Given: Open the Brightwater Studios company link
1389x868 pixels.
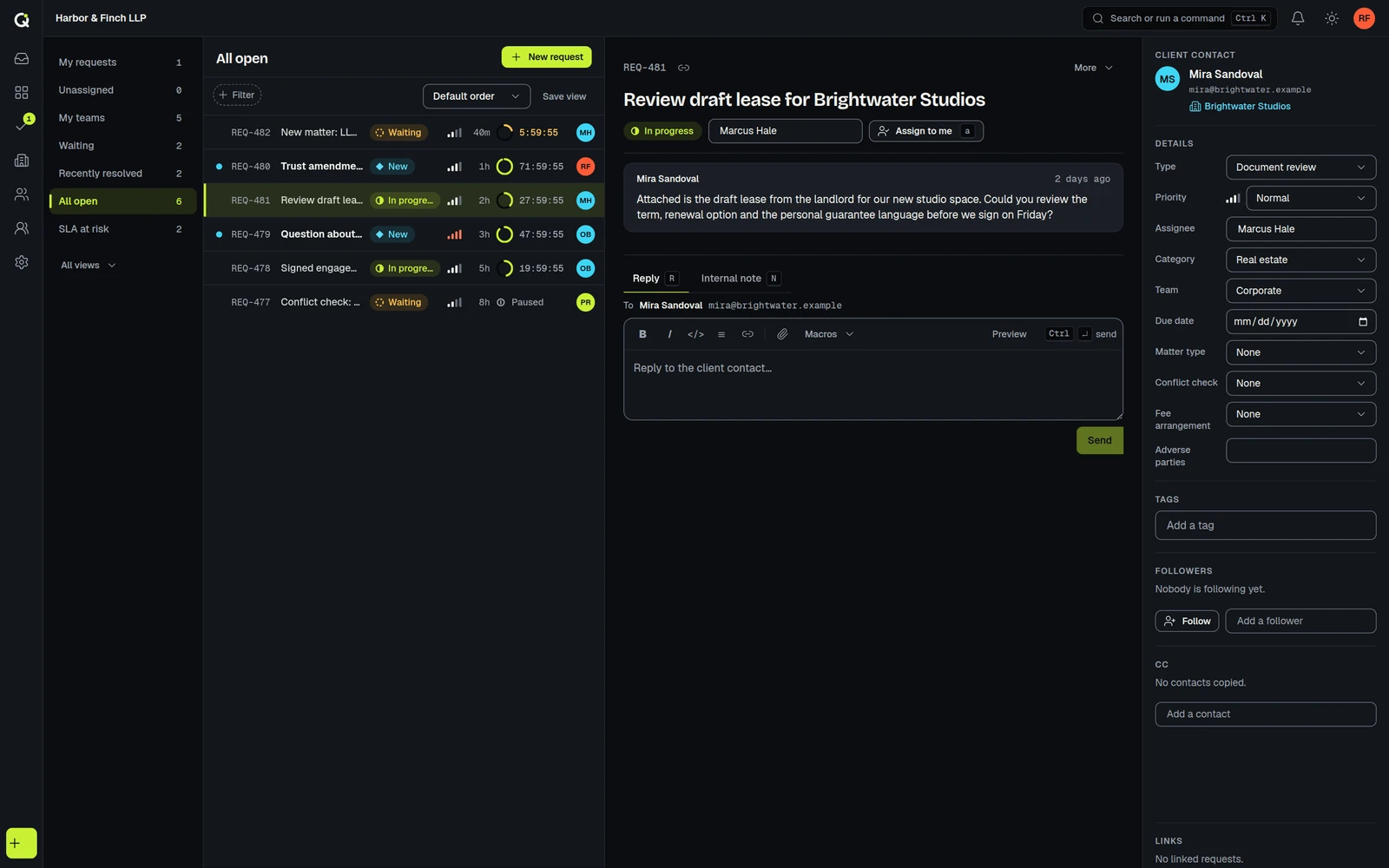Looking at the screenshot, I should pyautogui.click(x=1240, y=107).
